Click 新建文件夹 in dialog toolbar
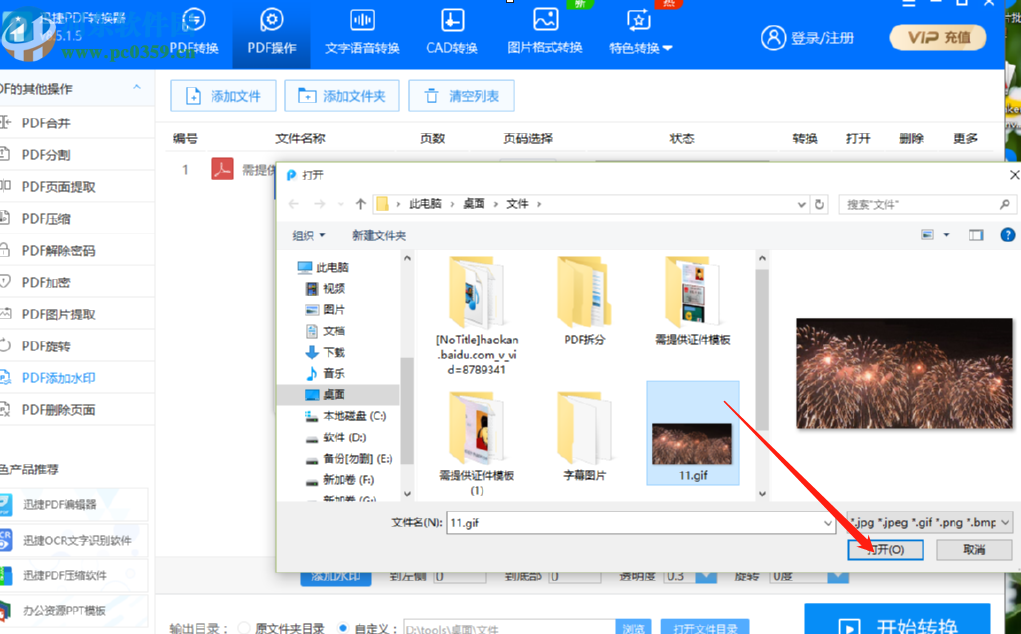 tap(379, 236)
